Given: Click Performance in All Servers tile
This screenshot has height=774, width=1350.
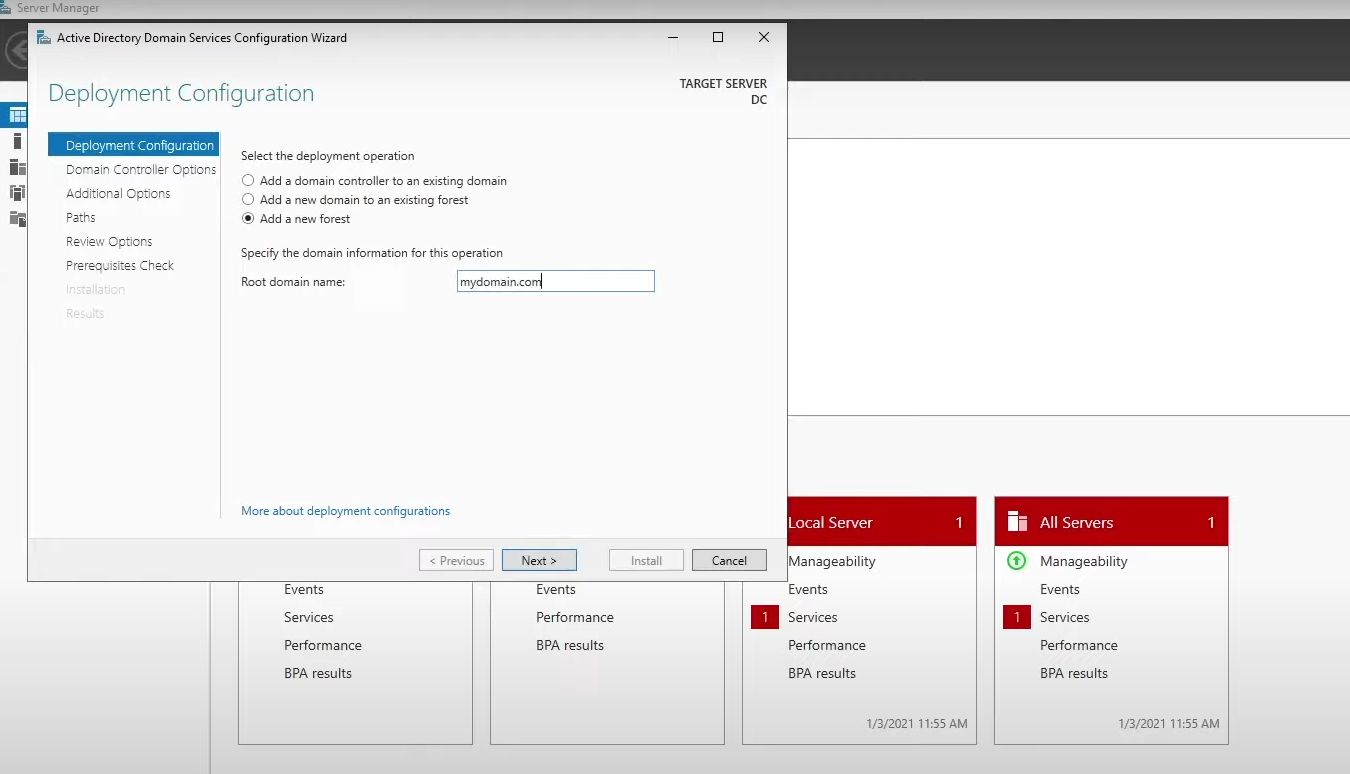Looking at the screenshot, I should pos(1079,645).
